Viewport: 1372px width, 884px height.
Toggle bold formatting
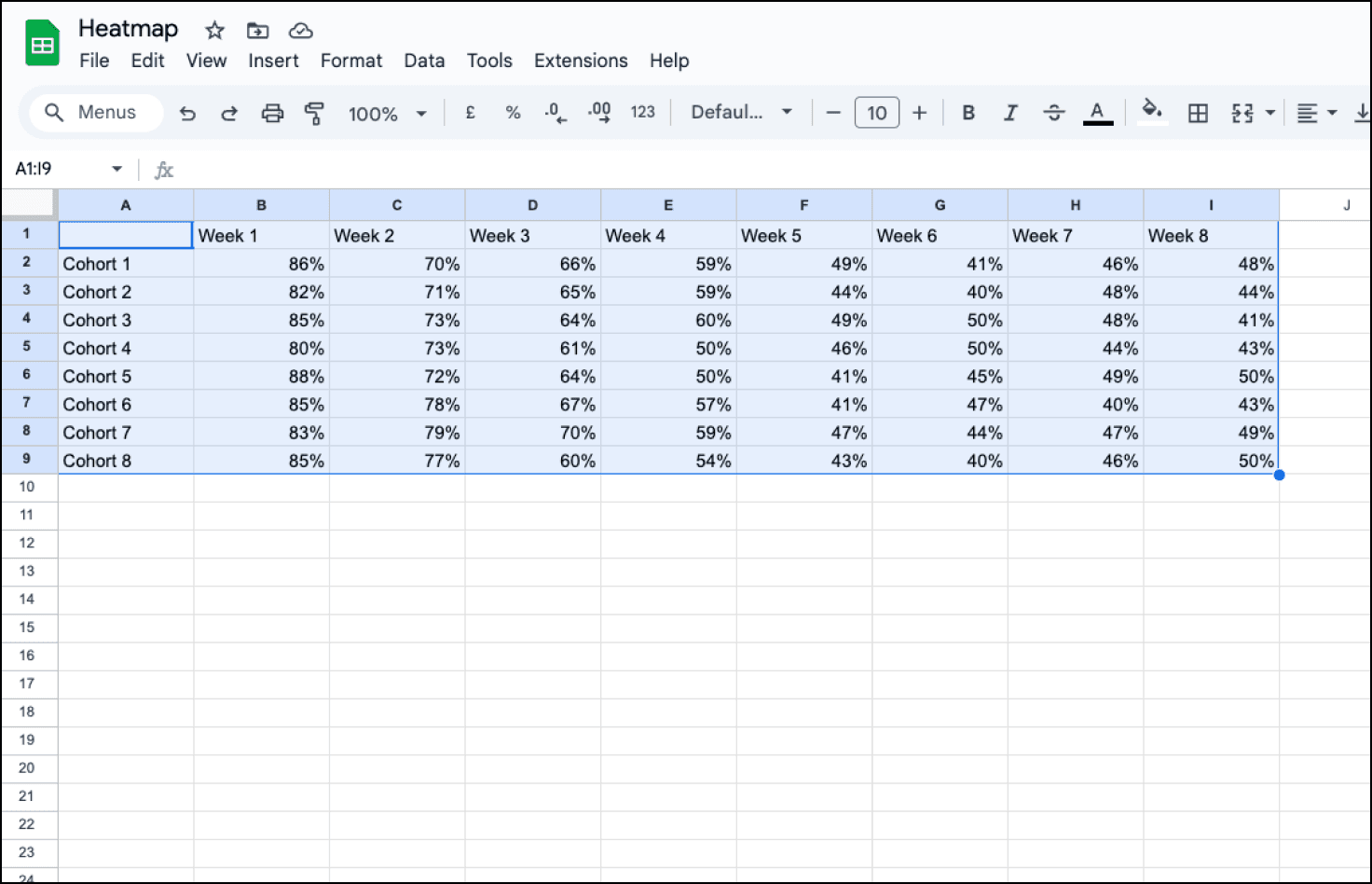click(x=968, y=113)
